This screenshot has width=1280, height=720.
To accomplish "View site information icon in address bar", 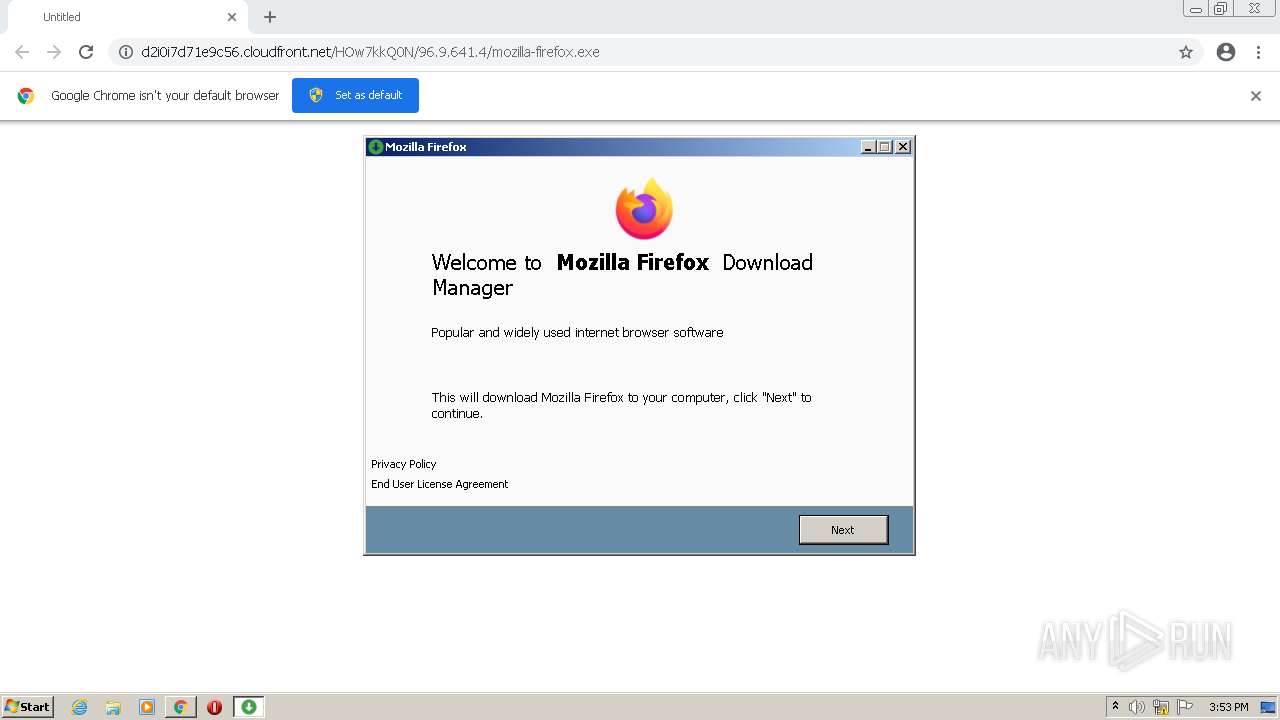I will (x=126, y=52).
